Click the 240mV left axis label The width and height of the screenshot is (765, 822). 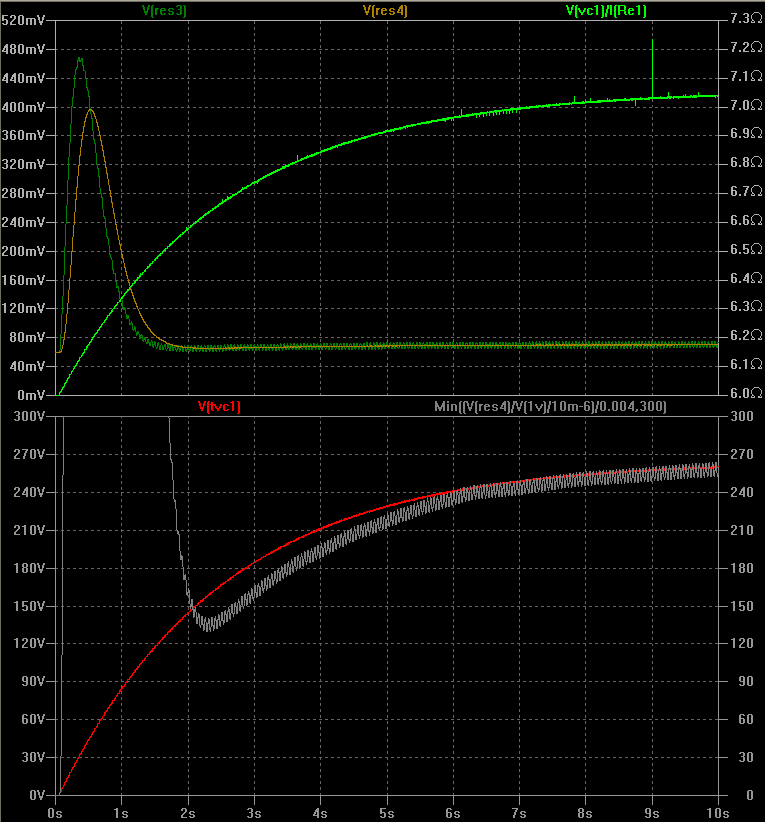pos(23,222)
